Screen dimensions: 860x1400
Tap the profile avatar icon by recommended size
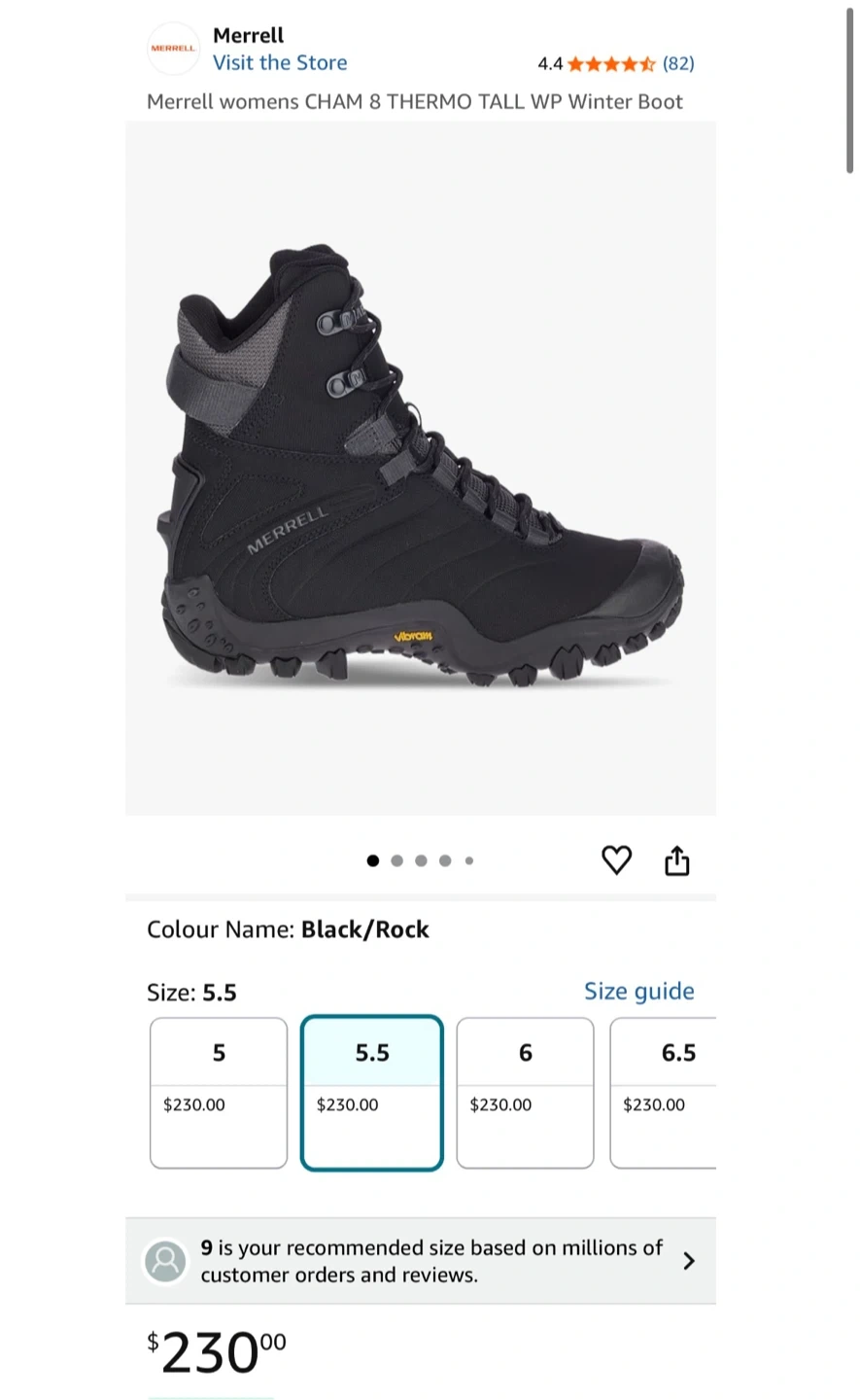click(x=165, y=1261)
